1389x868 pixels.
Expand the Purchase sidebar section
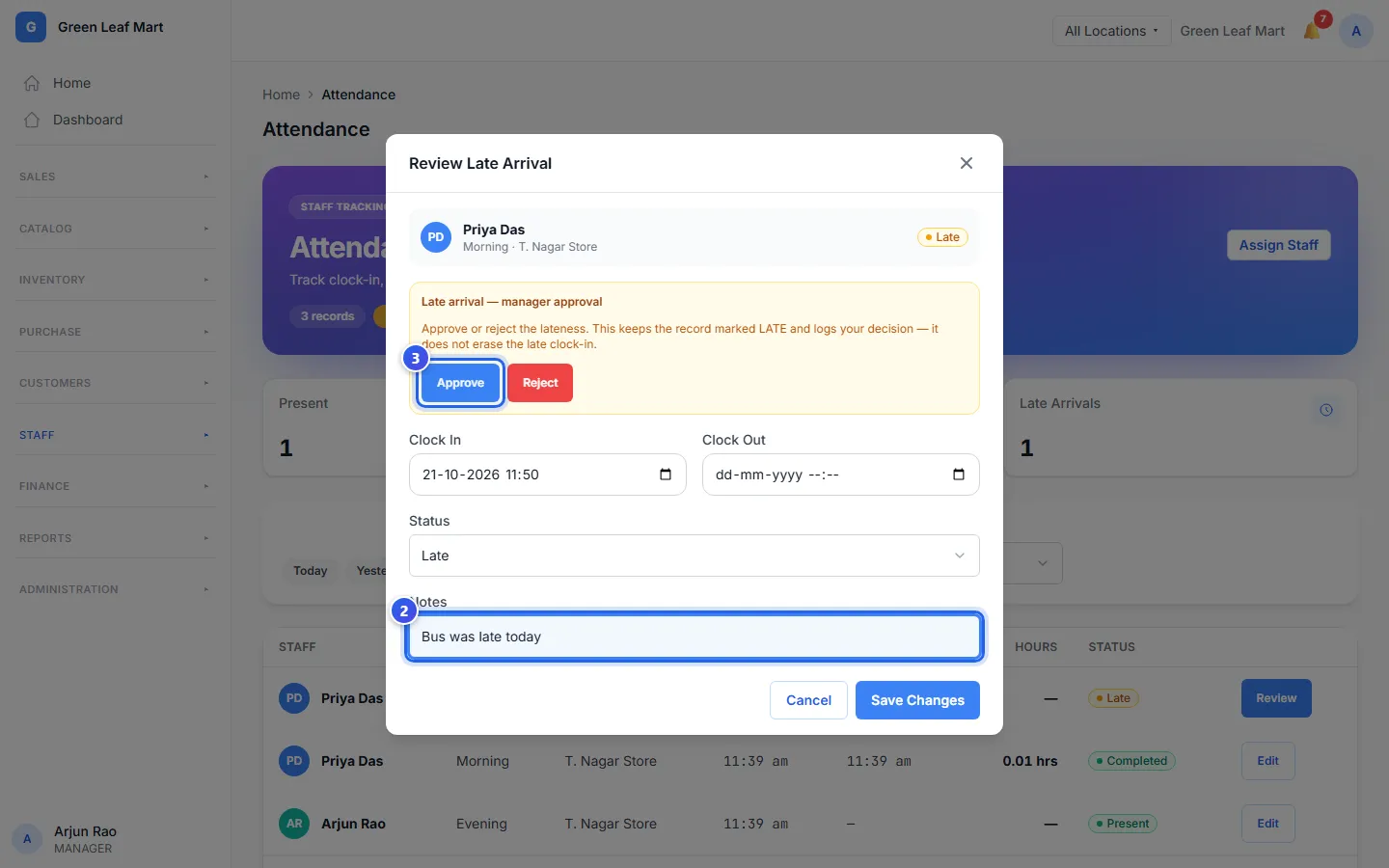[115, 332]
